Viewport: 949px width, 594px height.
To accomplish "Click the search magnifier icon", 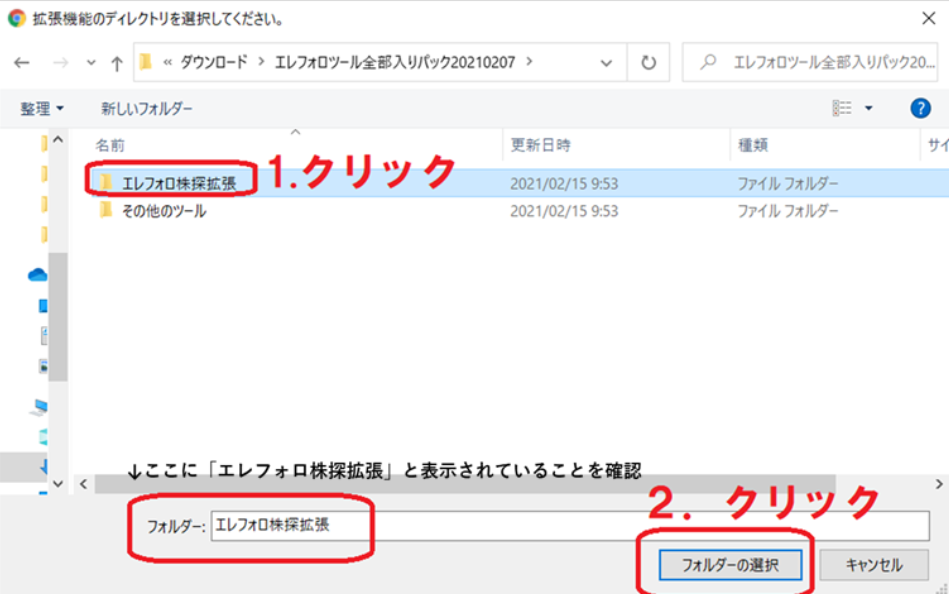I will point(708,62).
